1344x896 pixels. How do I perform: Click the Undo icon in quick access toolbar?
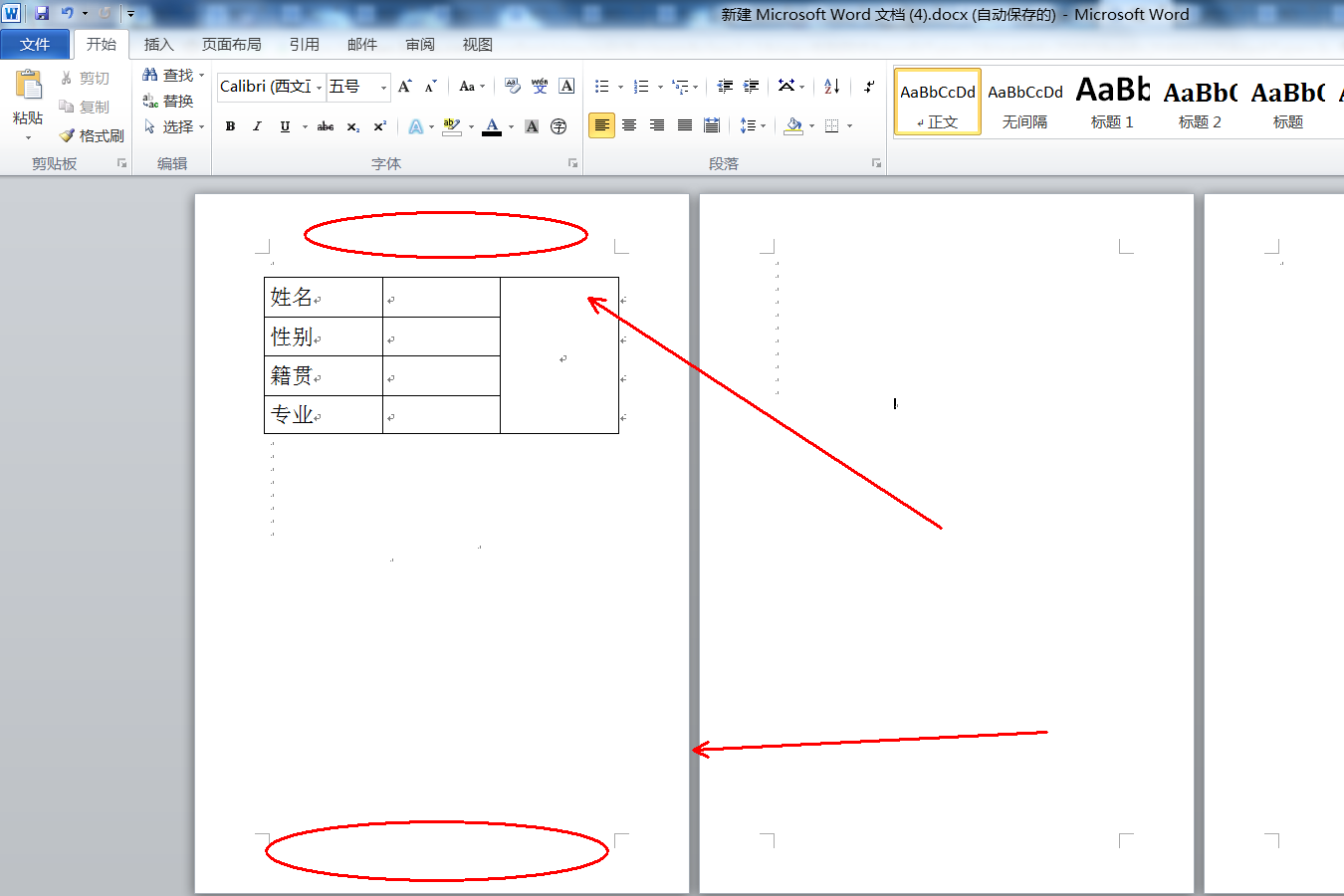click(x=67, y=13)
